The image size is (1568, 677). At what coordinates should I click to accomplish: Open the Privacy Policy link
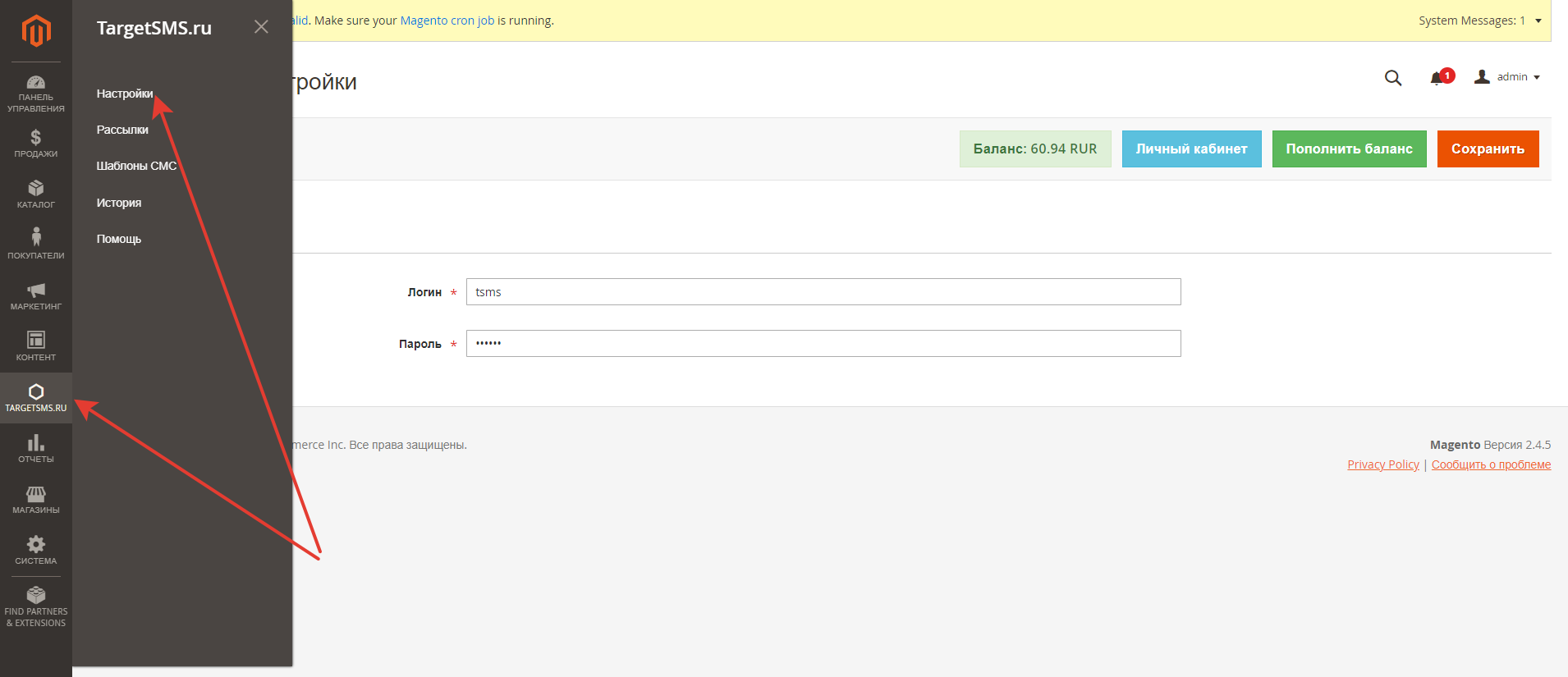1383,464
